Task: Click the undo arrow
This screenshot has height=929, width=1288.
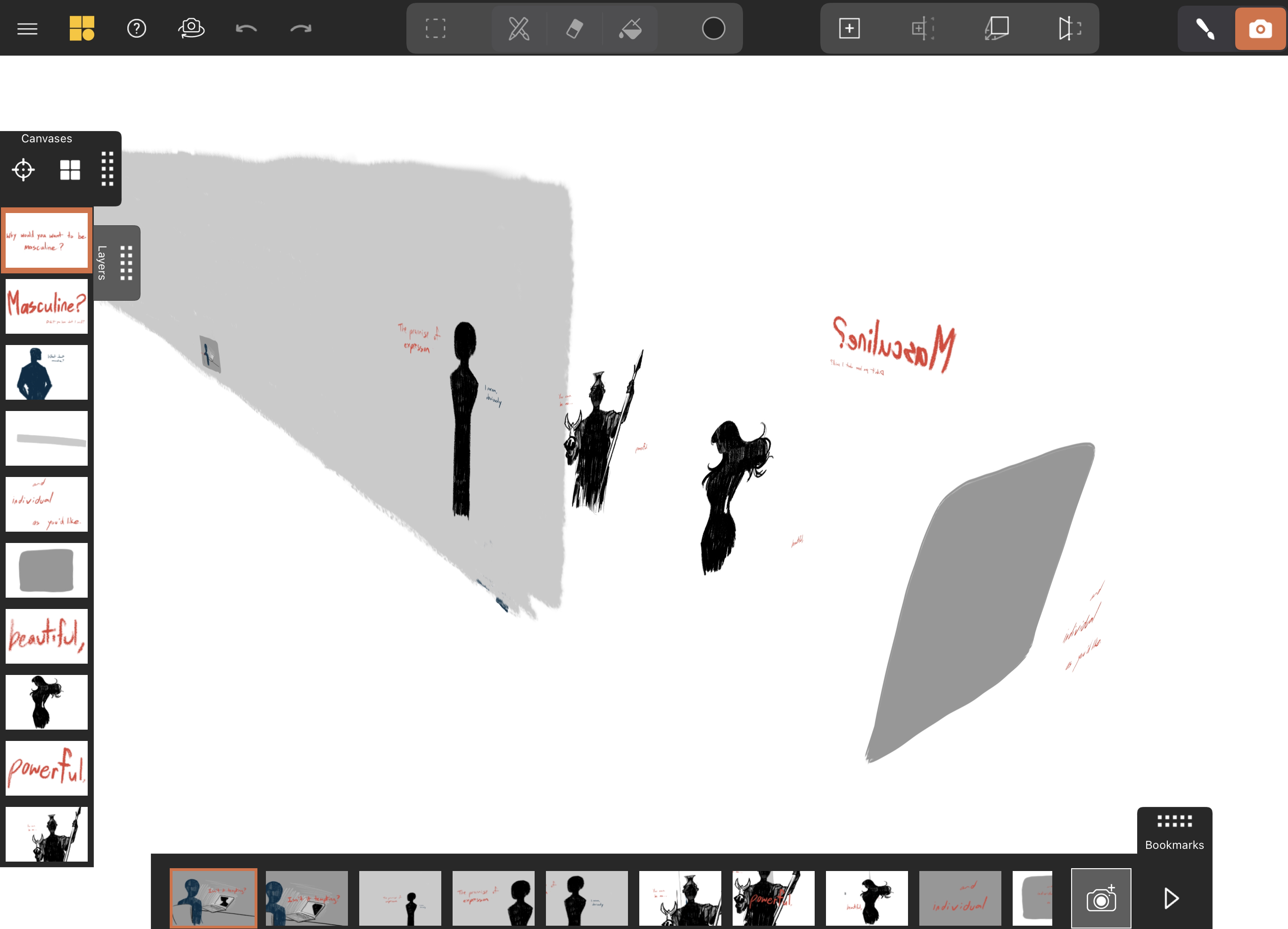Action: pyautogui.click(x=246, y=28)
